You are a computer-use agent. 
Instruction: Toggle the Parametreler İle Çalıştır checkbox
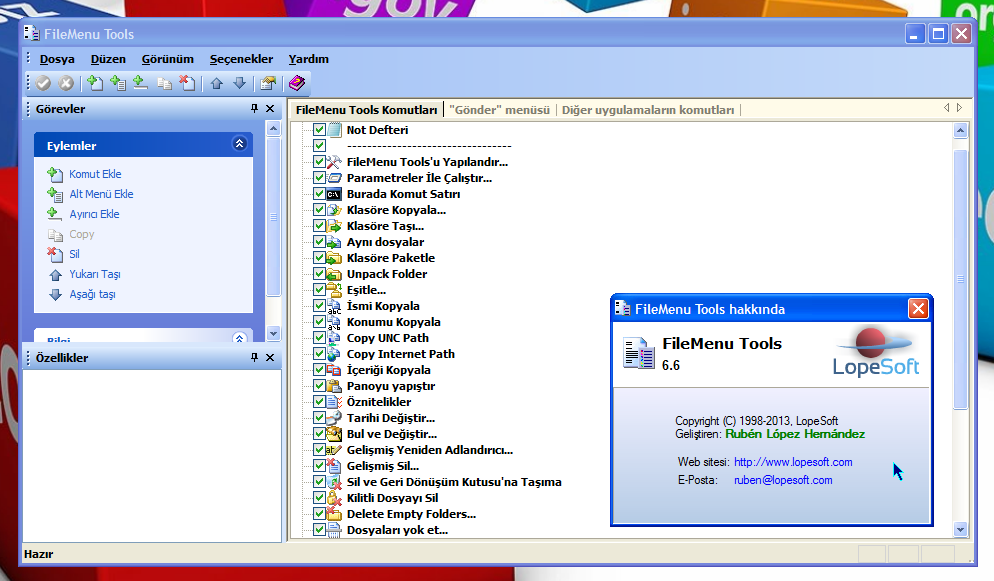tap(320, 178)
